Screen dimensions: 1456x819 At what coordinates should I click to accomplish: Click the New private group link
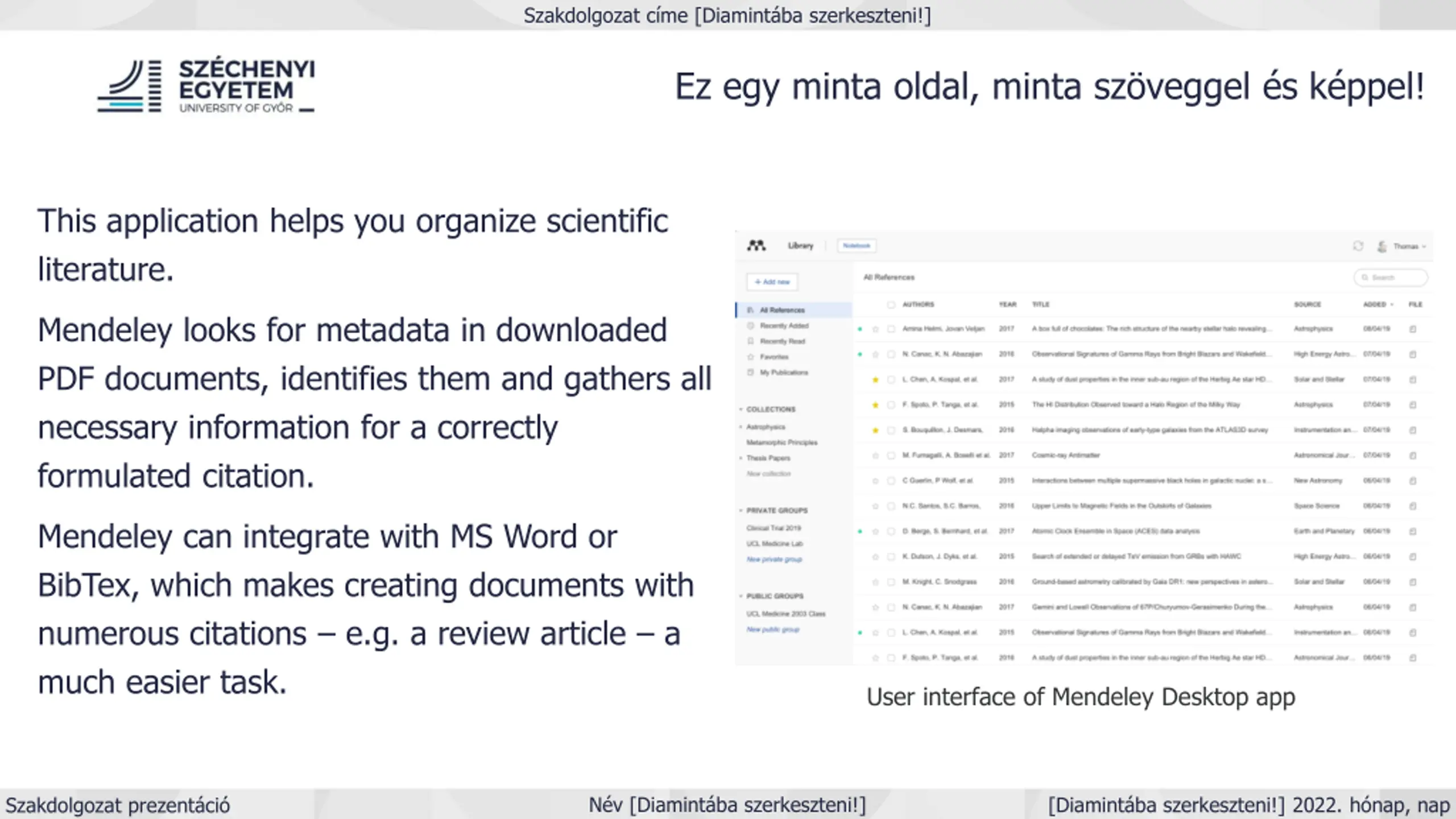point(774,559)
